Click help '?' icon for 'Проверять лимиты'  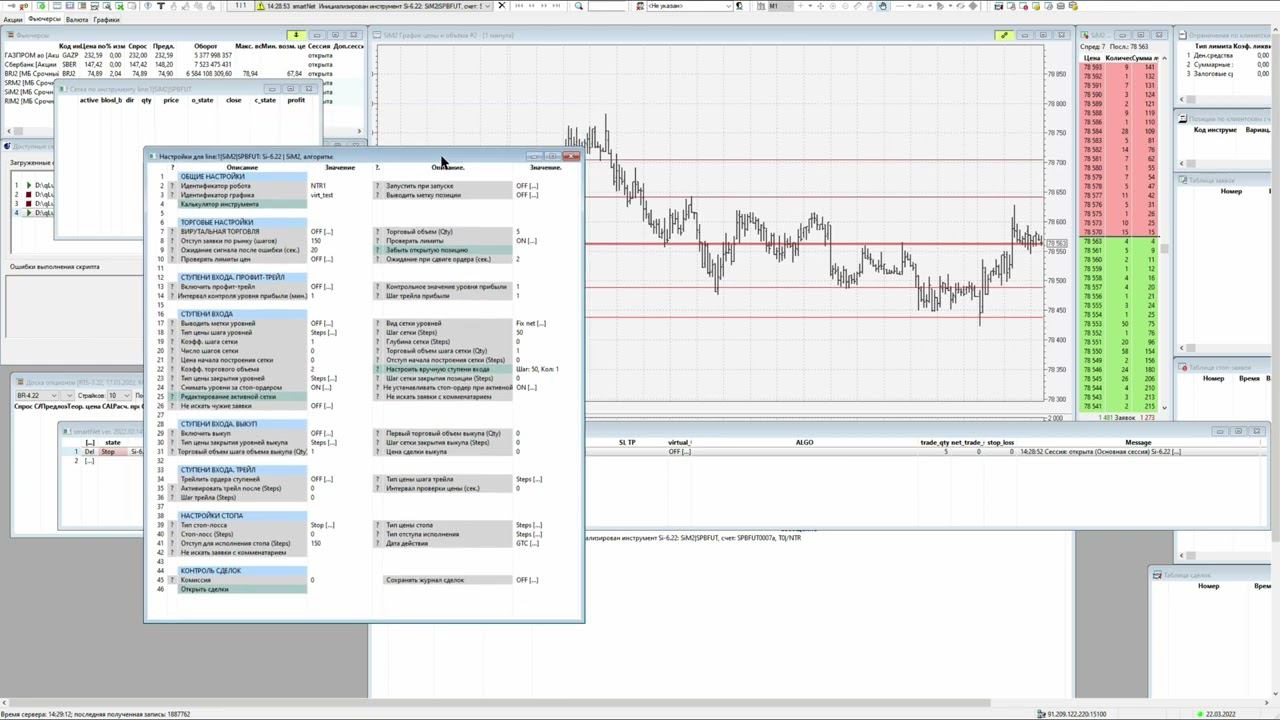click(x=377, y=241)
